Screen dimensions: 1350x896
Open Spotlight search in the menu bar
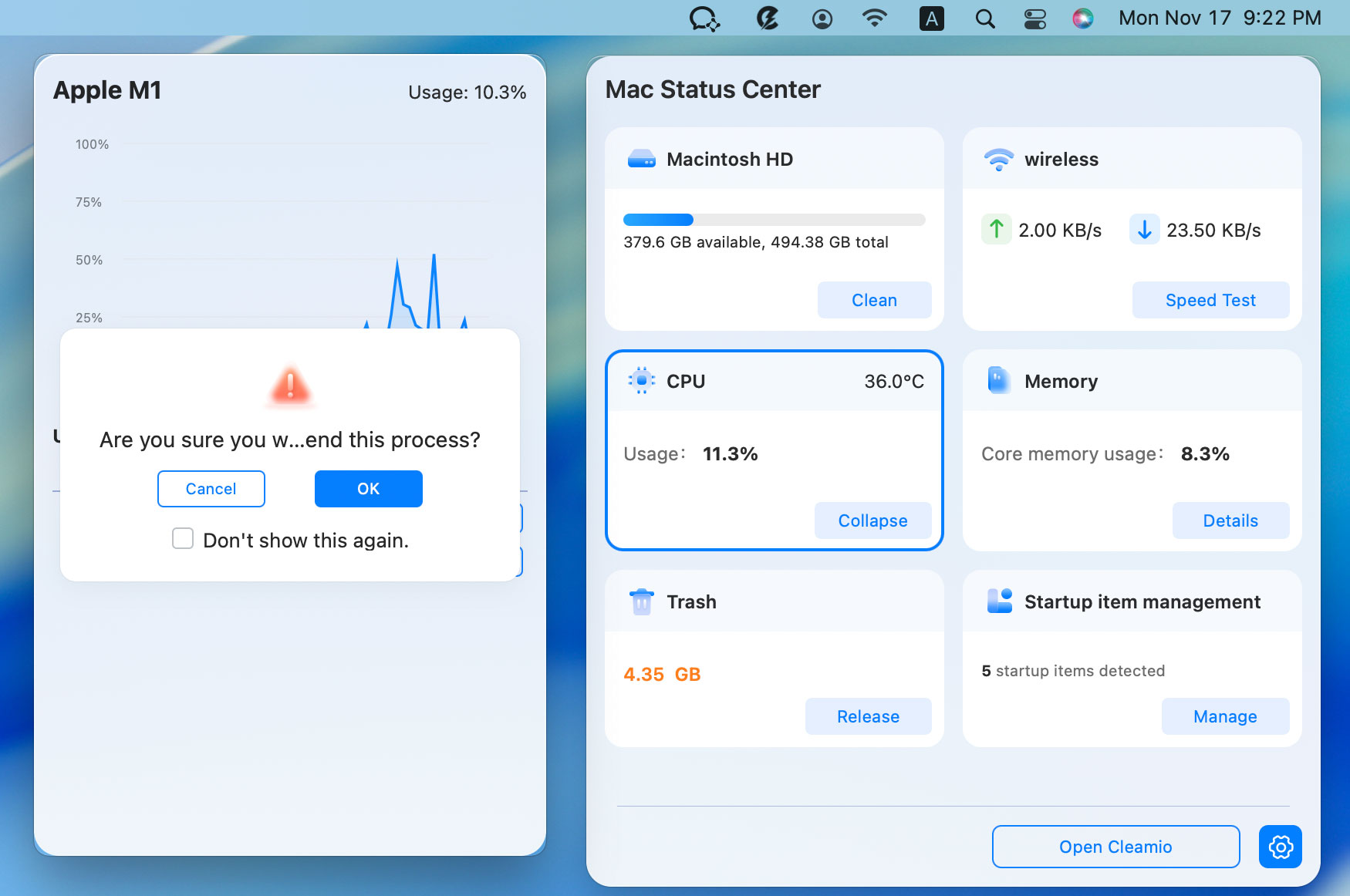tap(984, 18)
